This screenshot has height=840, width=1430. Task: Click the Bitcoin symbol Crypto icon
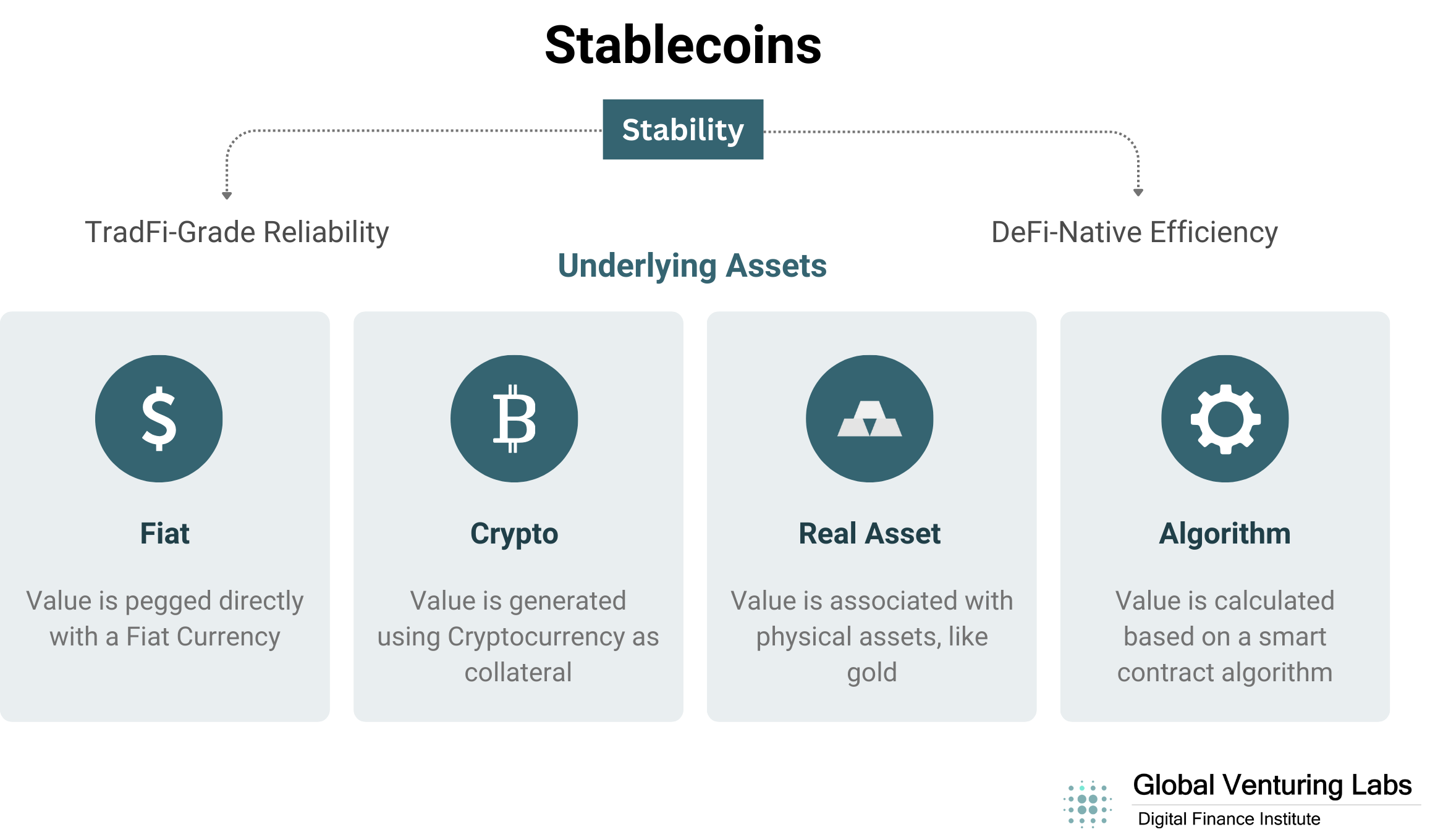(514, 419)
